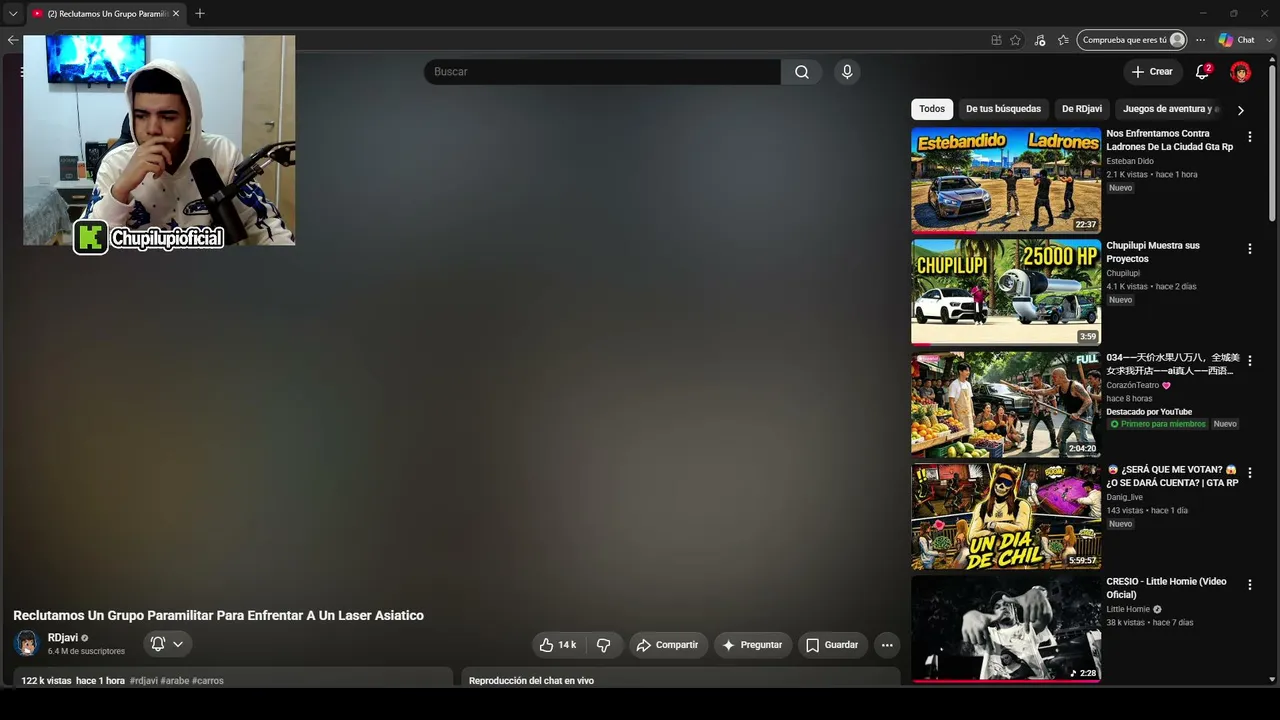Close the Reclutamos Un Grupo tab

[x=176, y=14]
